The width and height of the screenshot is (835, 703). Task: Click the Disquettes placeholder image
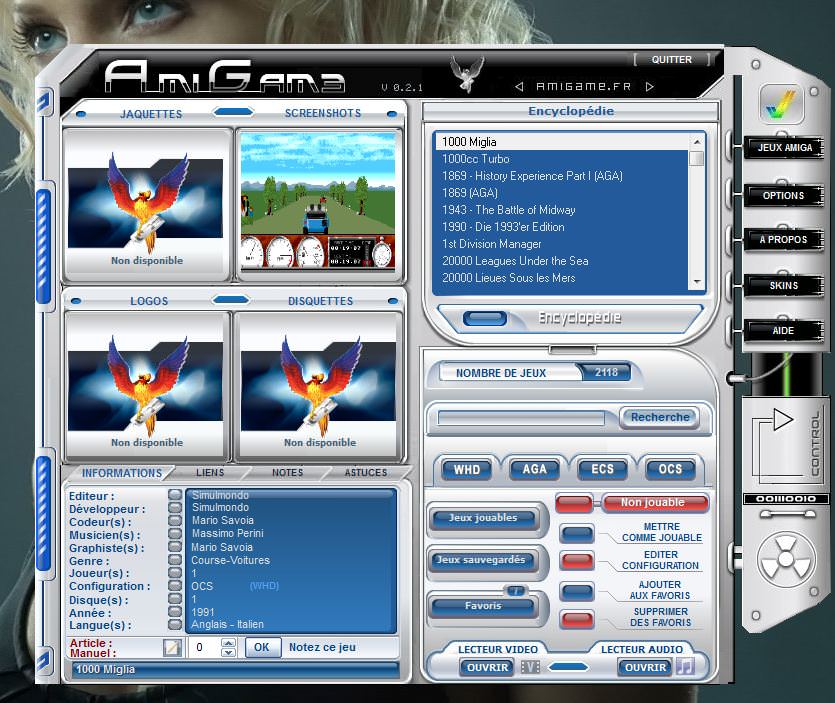click(x=318, y=386)
